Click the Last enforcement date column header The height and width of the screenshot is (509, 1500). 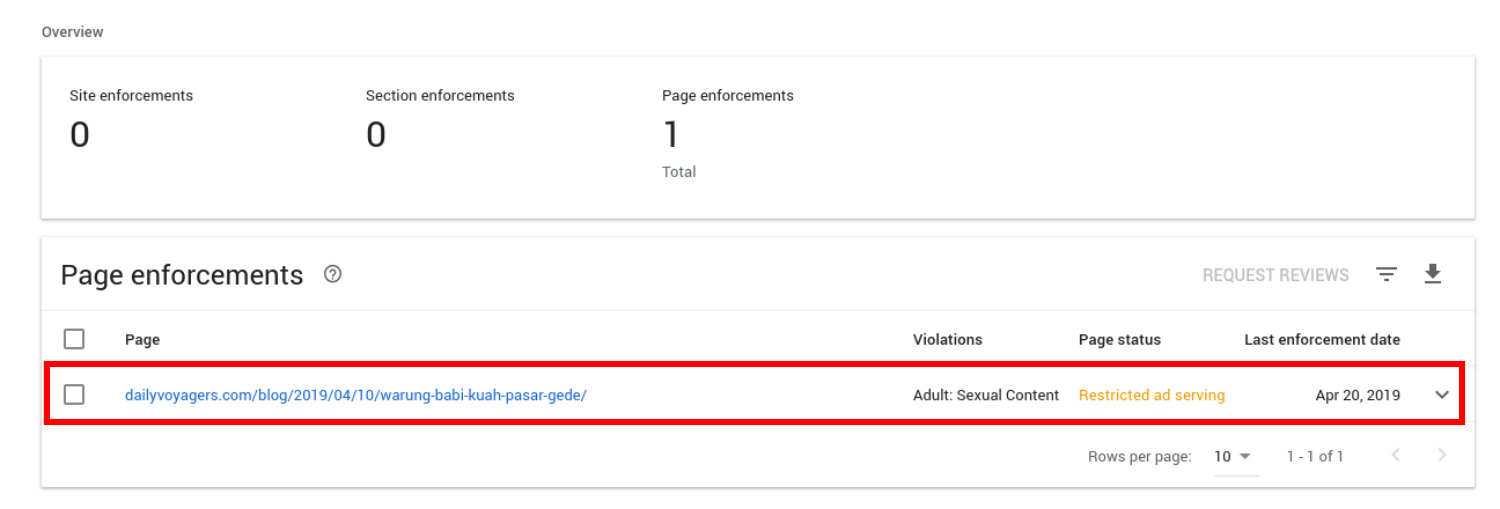coord(1322,340)
